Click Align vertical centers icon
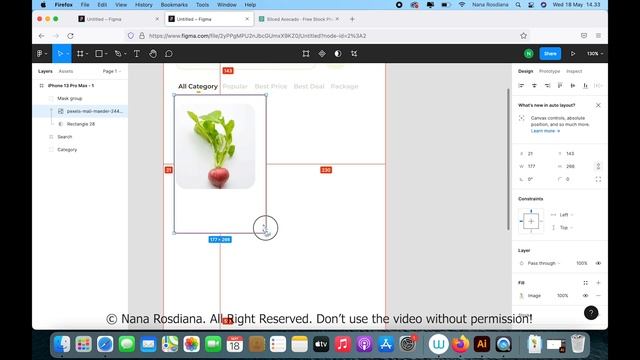This screenshot has width=640, height=360. [x=573, y=85]
